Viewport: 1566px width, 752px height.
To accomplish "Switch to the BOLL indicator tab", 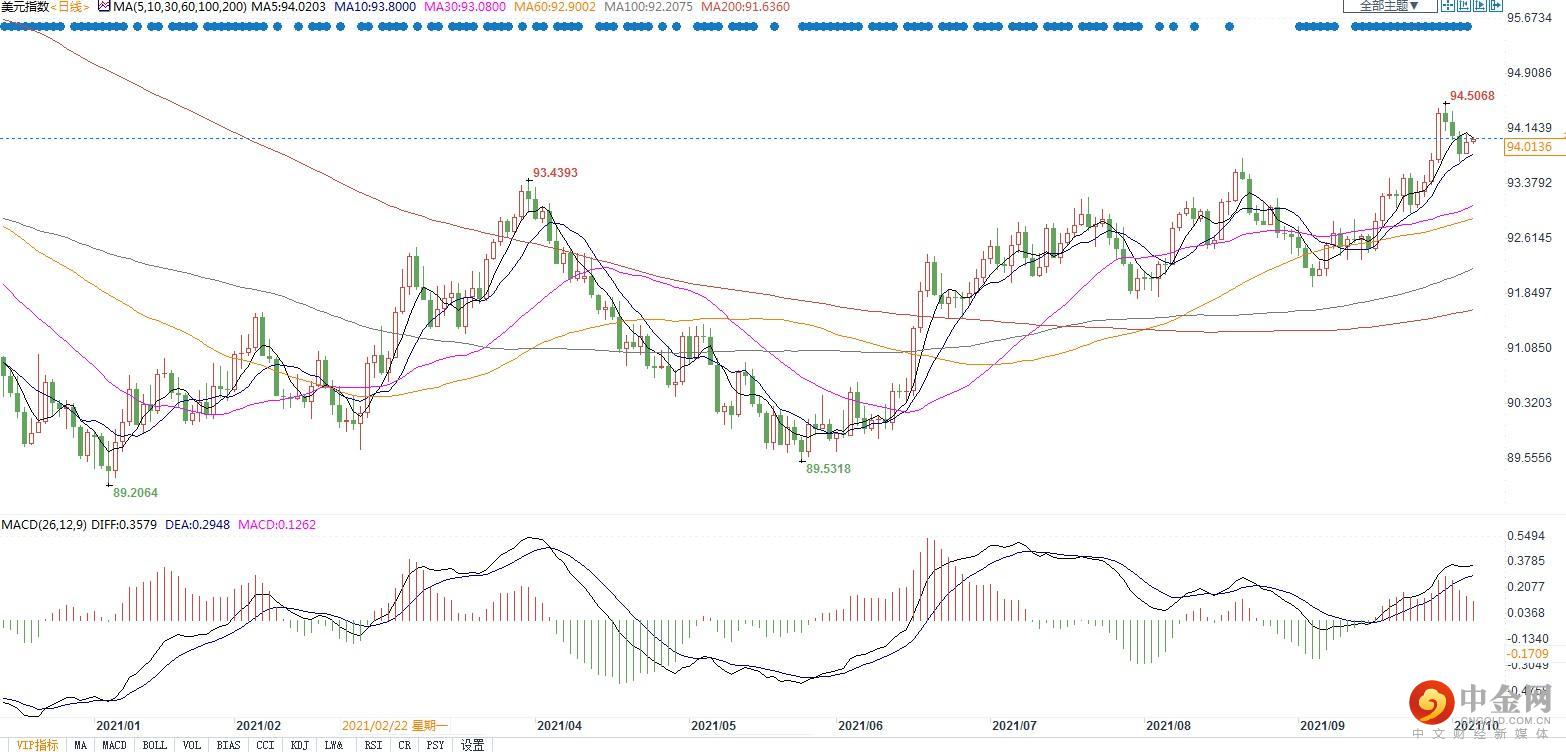I will click(x=154, y=745).
